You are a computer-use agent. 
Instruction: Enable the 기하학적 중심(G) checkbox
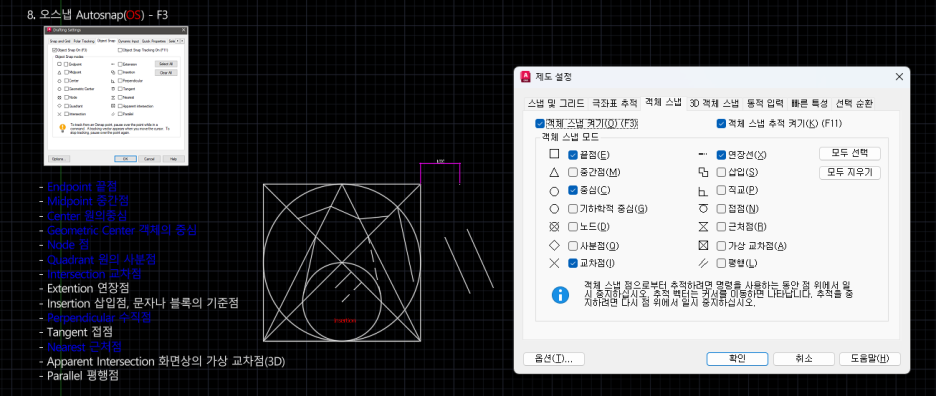[573, 209]
